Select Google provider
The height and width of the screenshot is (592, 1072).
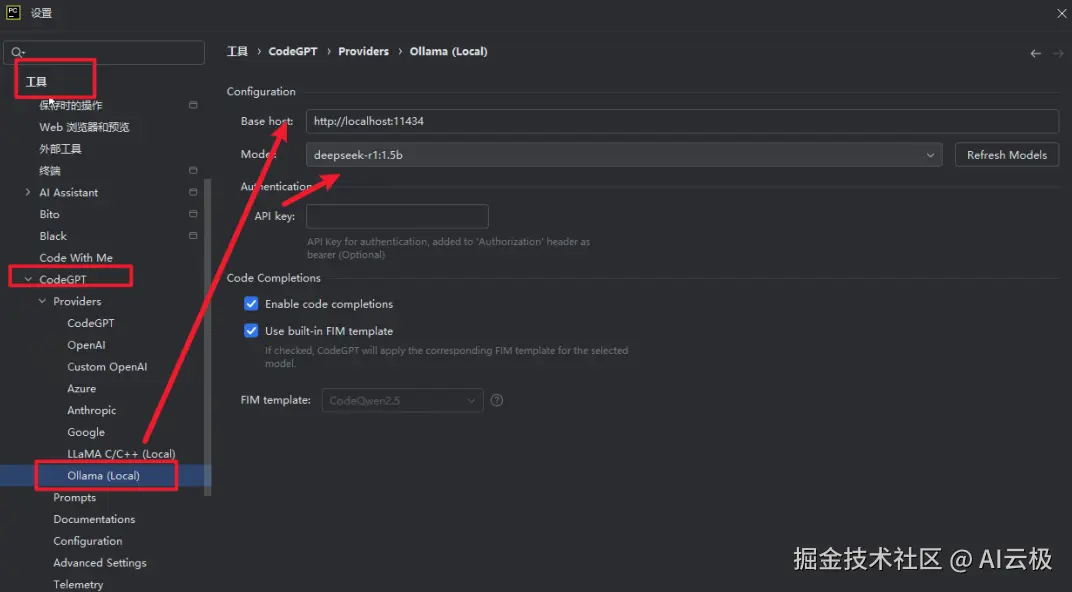tap(86, 432)
